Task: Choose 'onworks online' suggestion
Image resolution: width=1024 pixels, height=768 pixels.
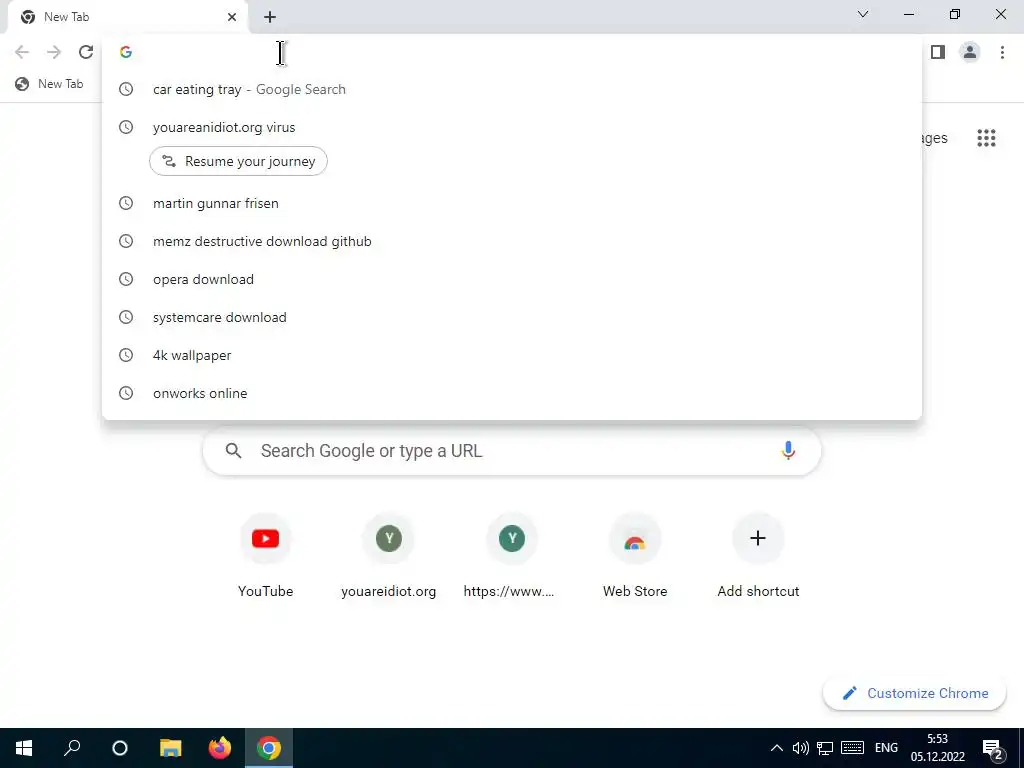Action: click(512, 393)
